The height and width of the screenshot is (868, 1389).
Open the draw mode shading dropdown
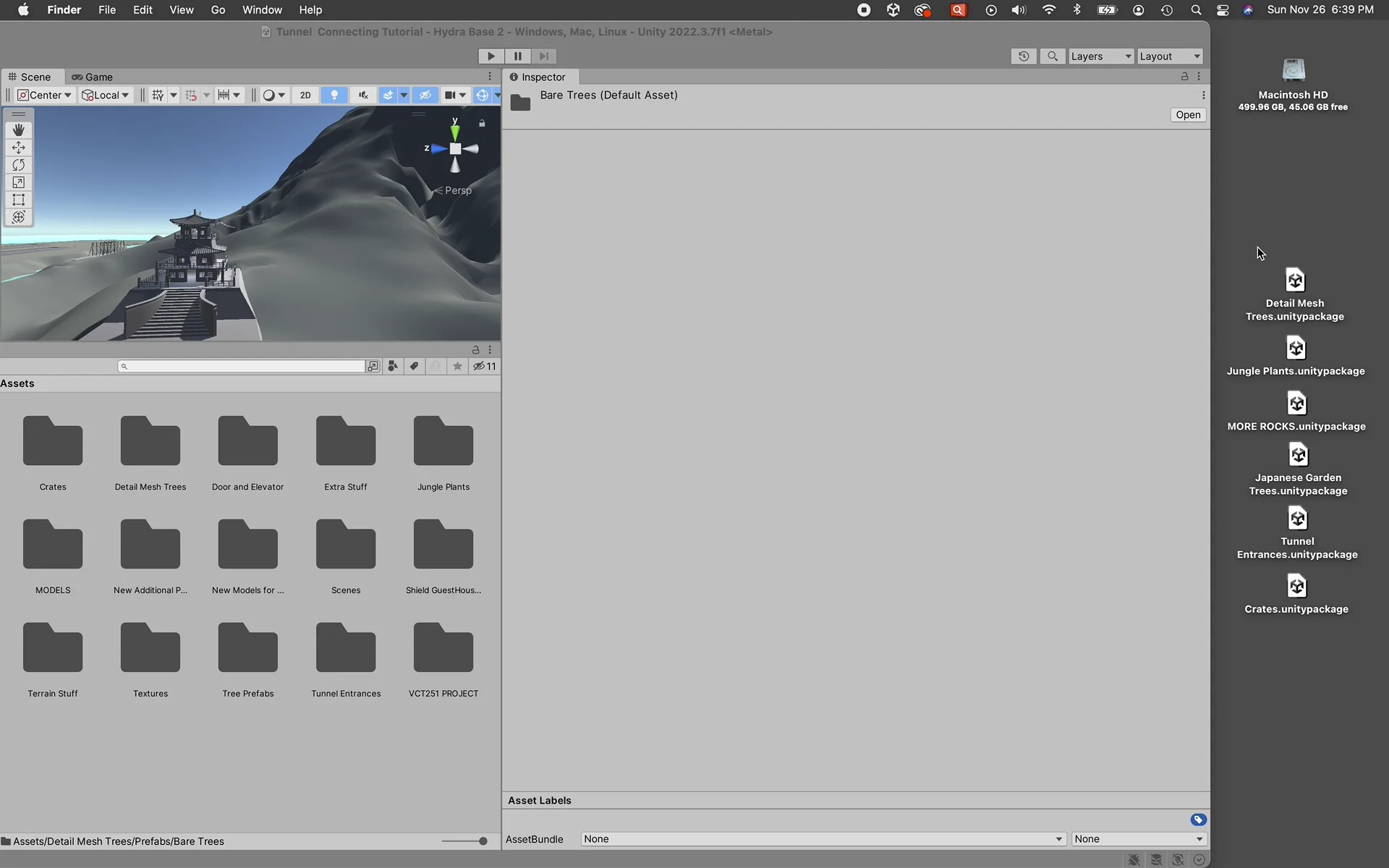point(274,95)
